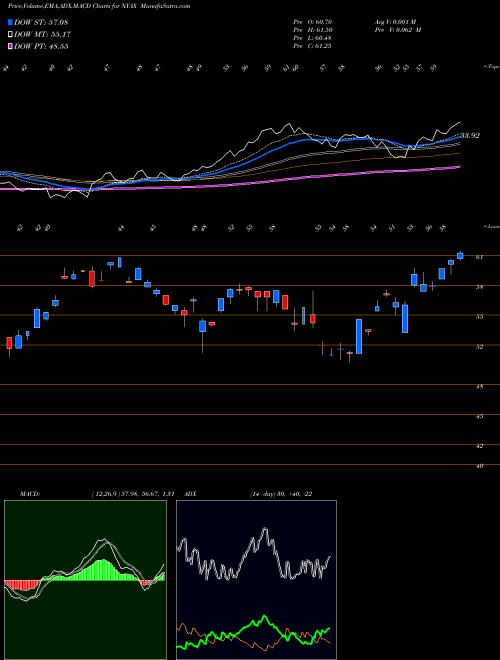The width and height of the screenshot is (500, 660).
Task: Click the 48 price axis label
Action: (479, 386)
